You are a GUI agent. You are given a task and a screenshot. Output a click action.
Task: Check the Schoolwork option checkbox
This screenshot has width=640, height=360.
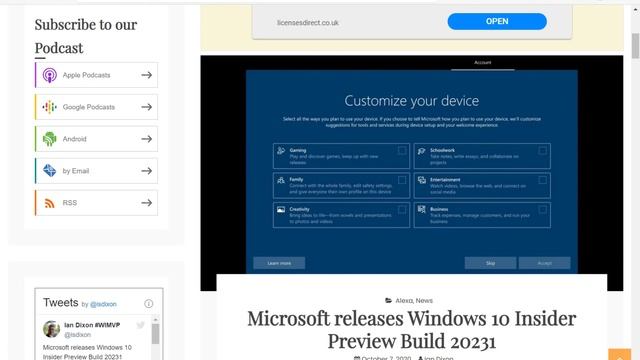pyautogui.click(x=542, y=151)
